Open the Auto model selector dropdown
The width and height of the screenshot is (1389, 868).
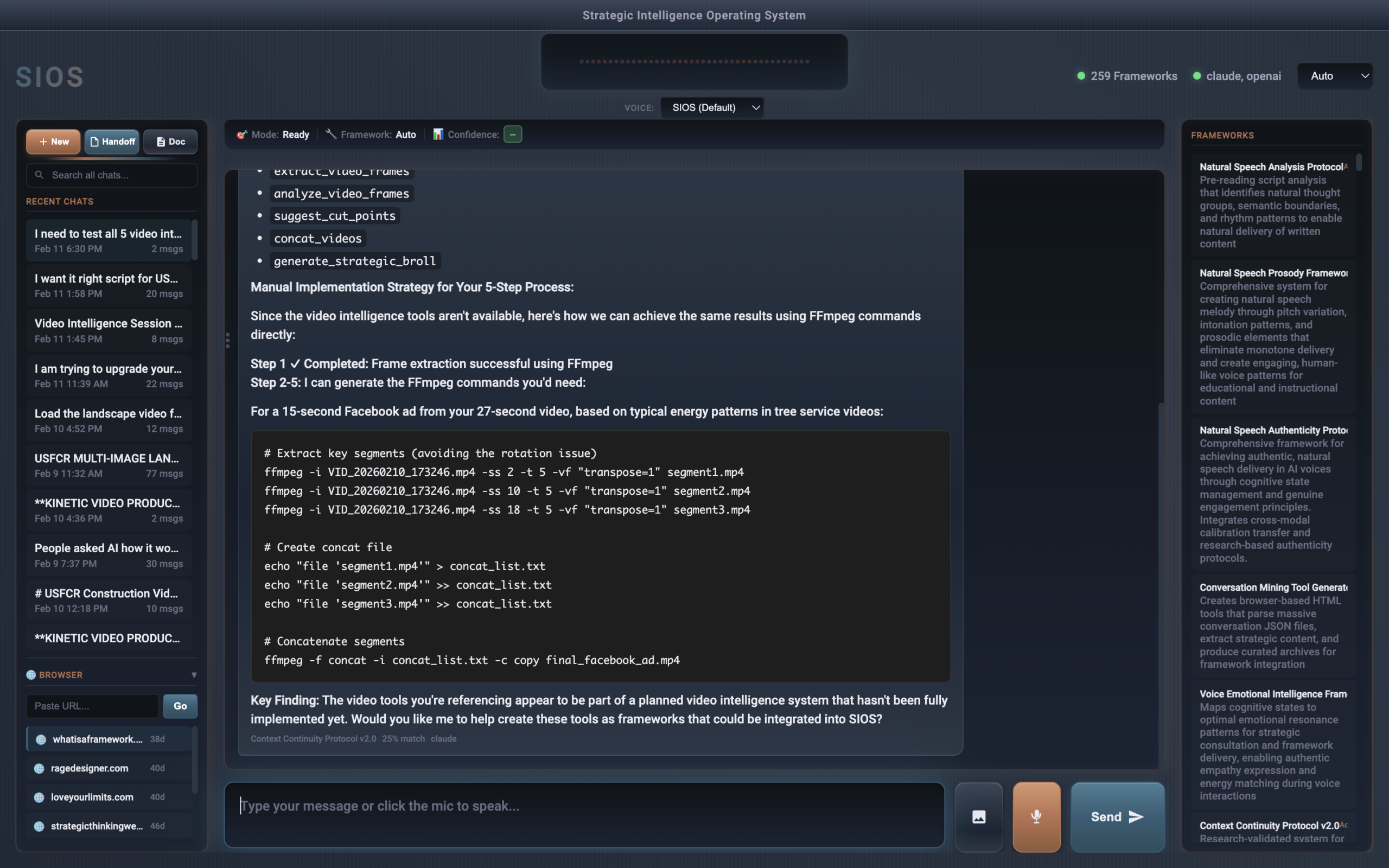(1335, 76)
